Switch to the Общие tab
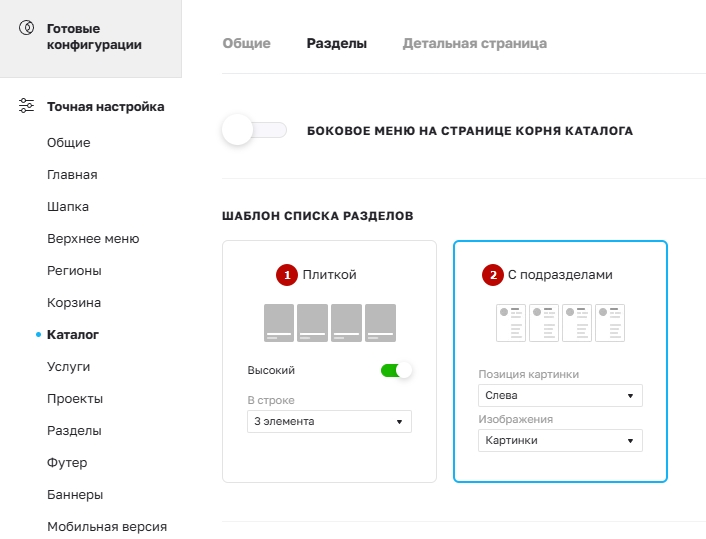706x539 pixels. pyautogui.click(x=246, y=43)
